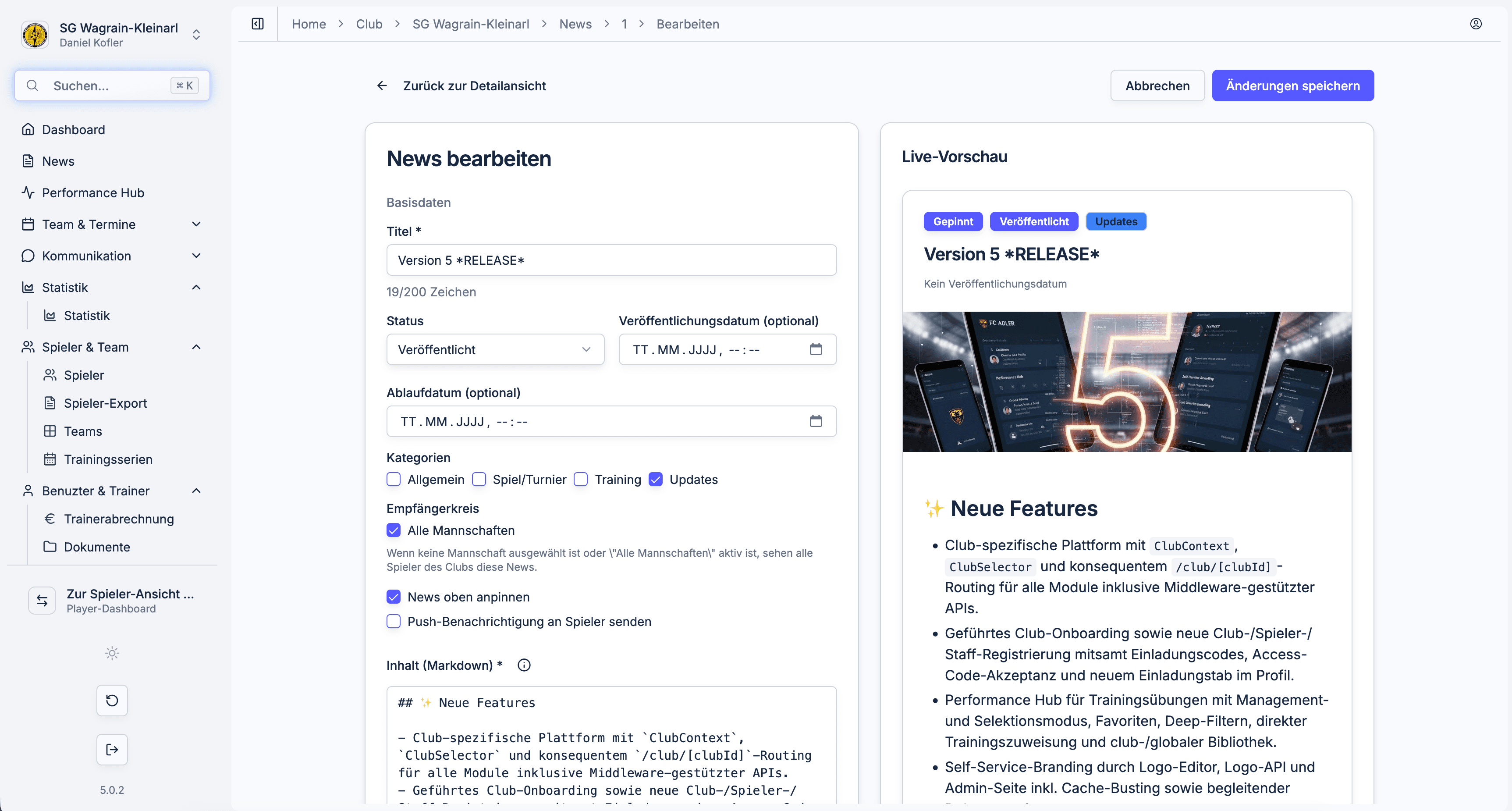Open the user account icon

(1476, 24)
